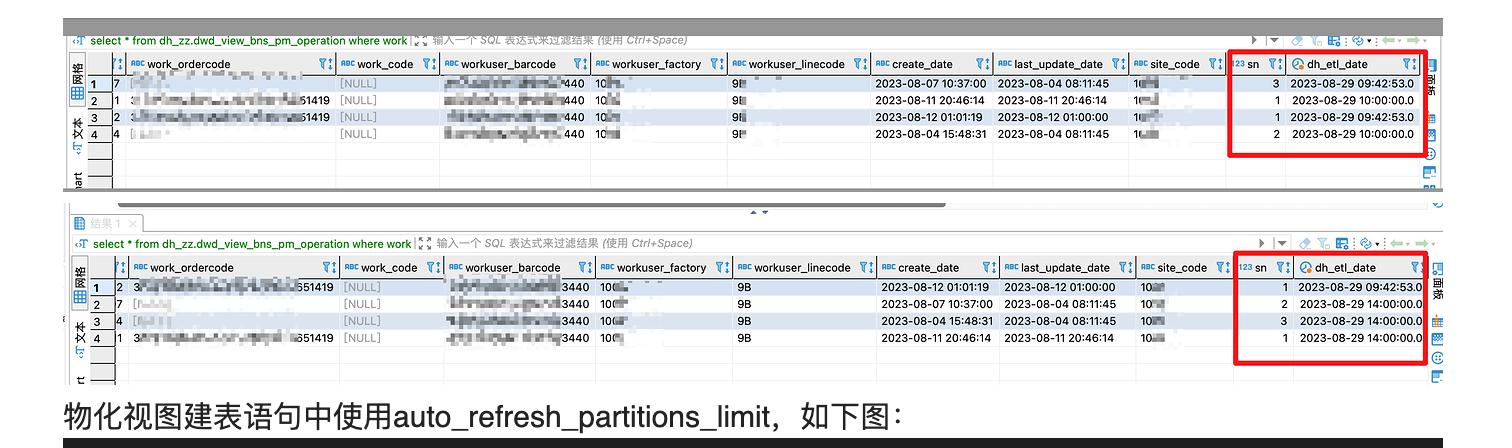Click the upper sn column header
The image size is (1512, 448).
pyautogui.click(x=1252, y=64)
